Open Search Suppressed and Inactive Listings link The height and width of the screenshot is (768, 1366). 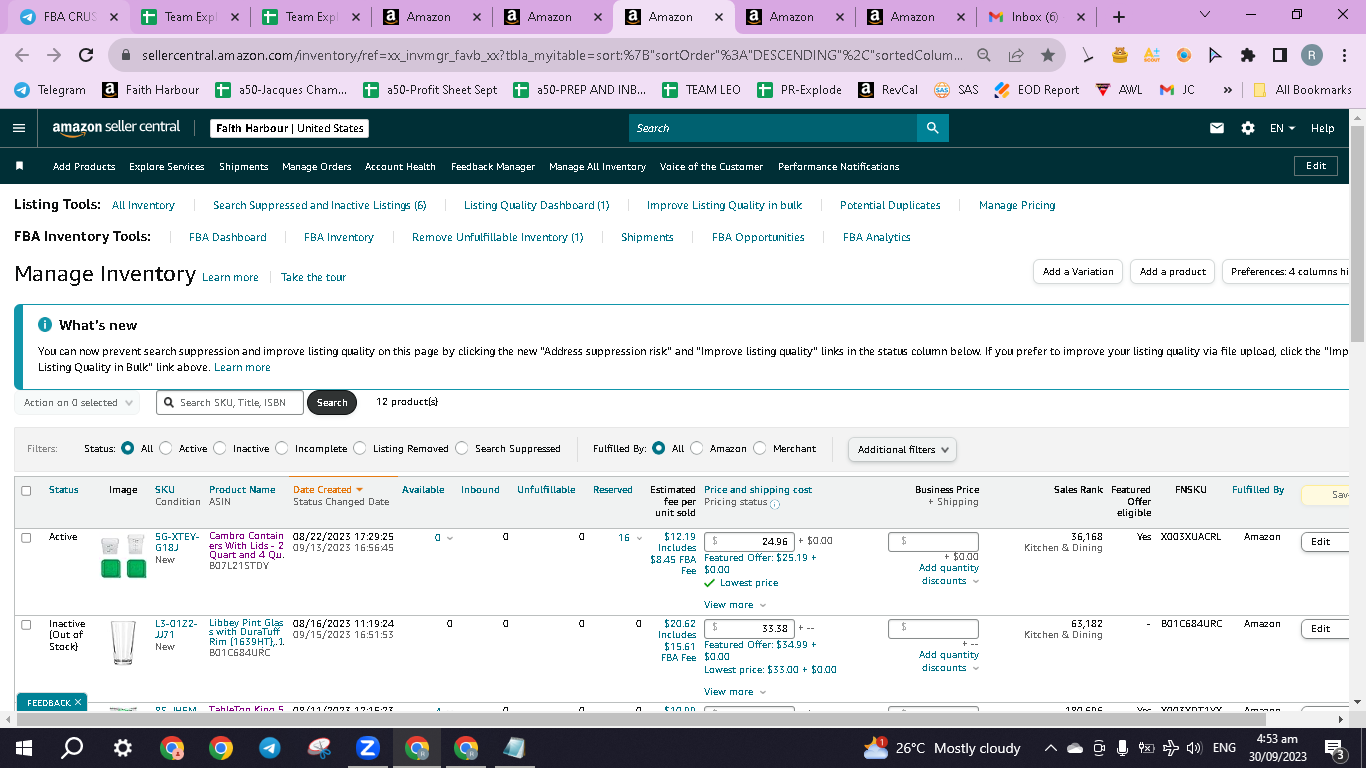[x=320, y=205]
